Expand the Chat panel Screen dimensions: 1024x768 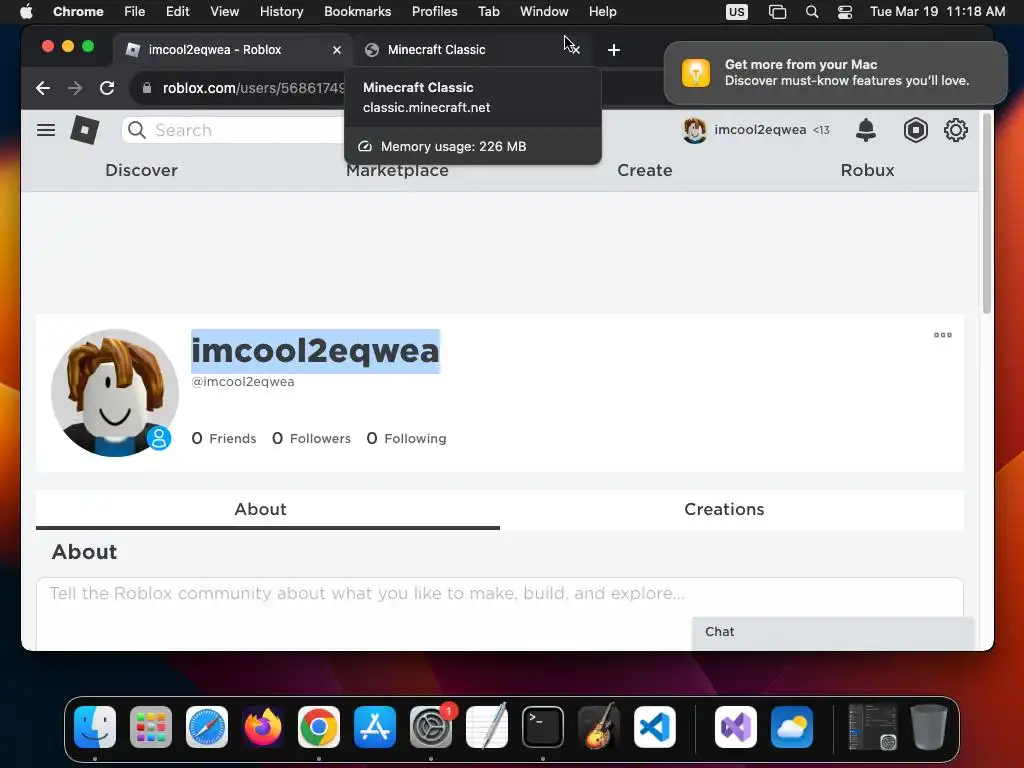(x=833, y=632)
